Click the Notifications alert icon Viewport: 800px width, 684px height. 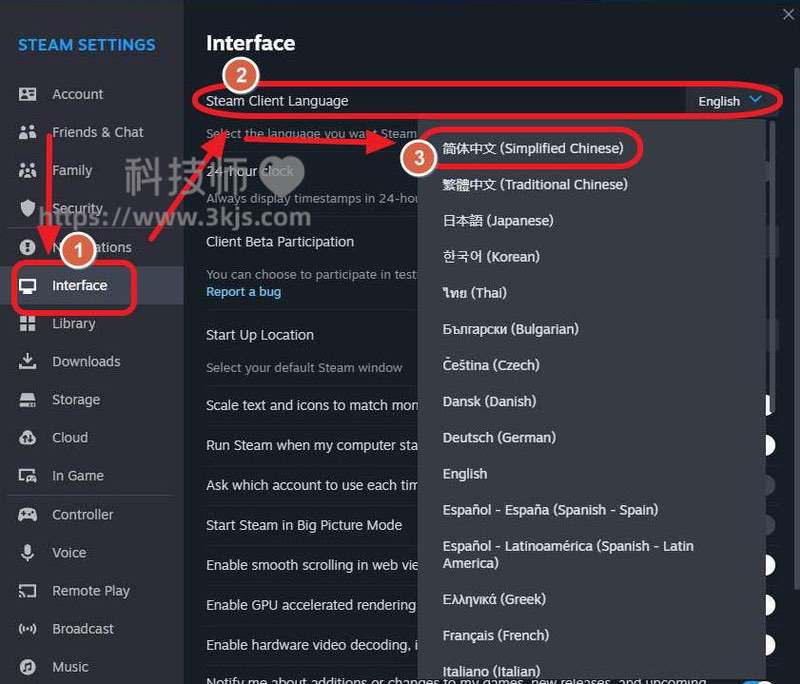[x=28, y=247]
